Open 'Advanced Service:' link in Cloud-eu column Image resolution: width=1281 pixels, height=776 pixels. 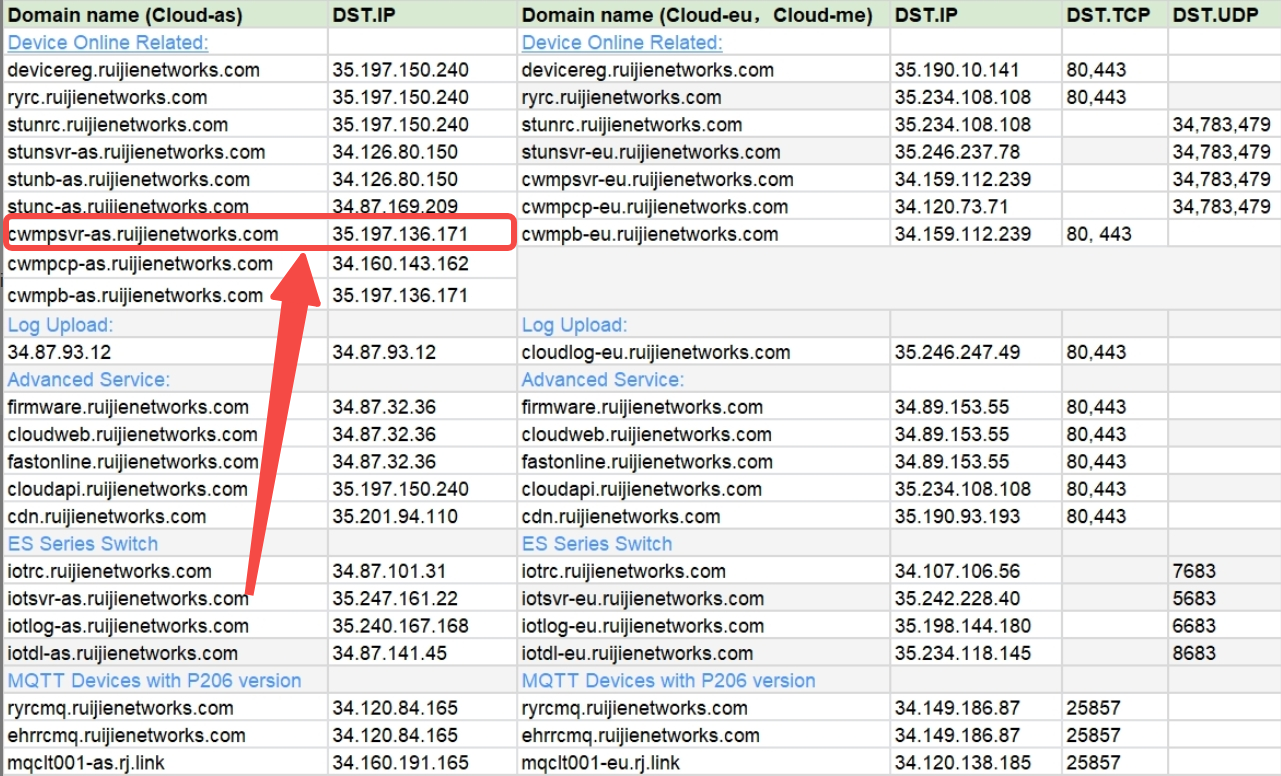tap(603, 380)
